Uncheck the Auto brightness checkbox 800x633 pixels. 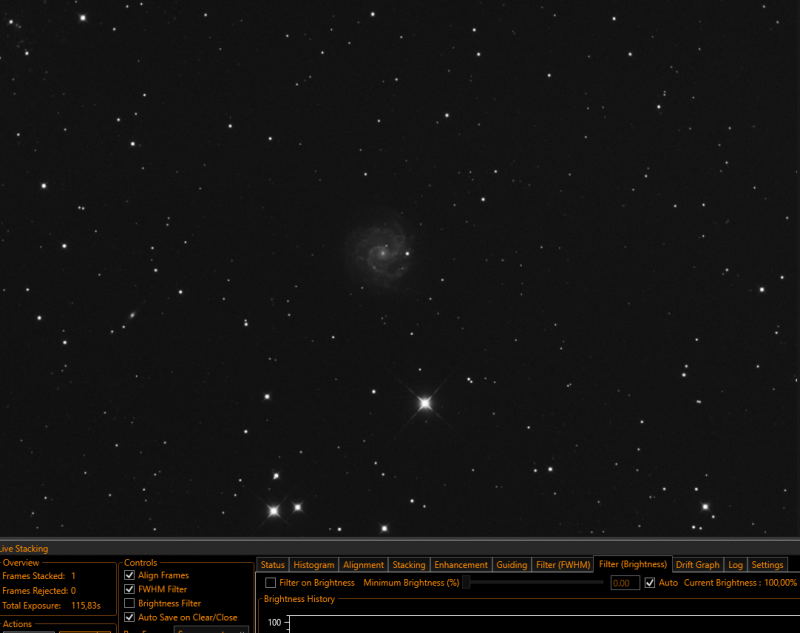(x=649, y=583)
